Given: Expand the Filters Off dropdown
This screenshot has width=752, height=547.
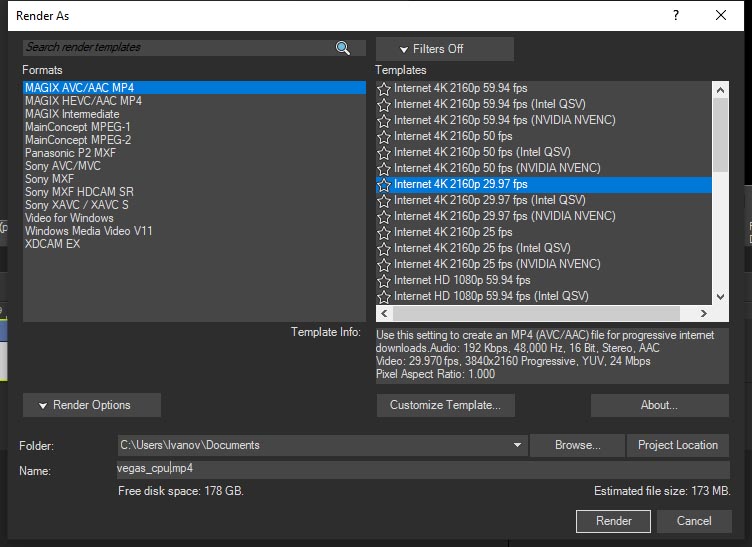Looking at the screenshot, I should [445, 49].
